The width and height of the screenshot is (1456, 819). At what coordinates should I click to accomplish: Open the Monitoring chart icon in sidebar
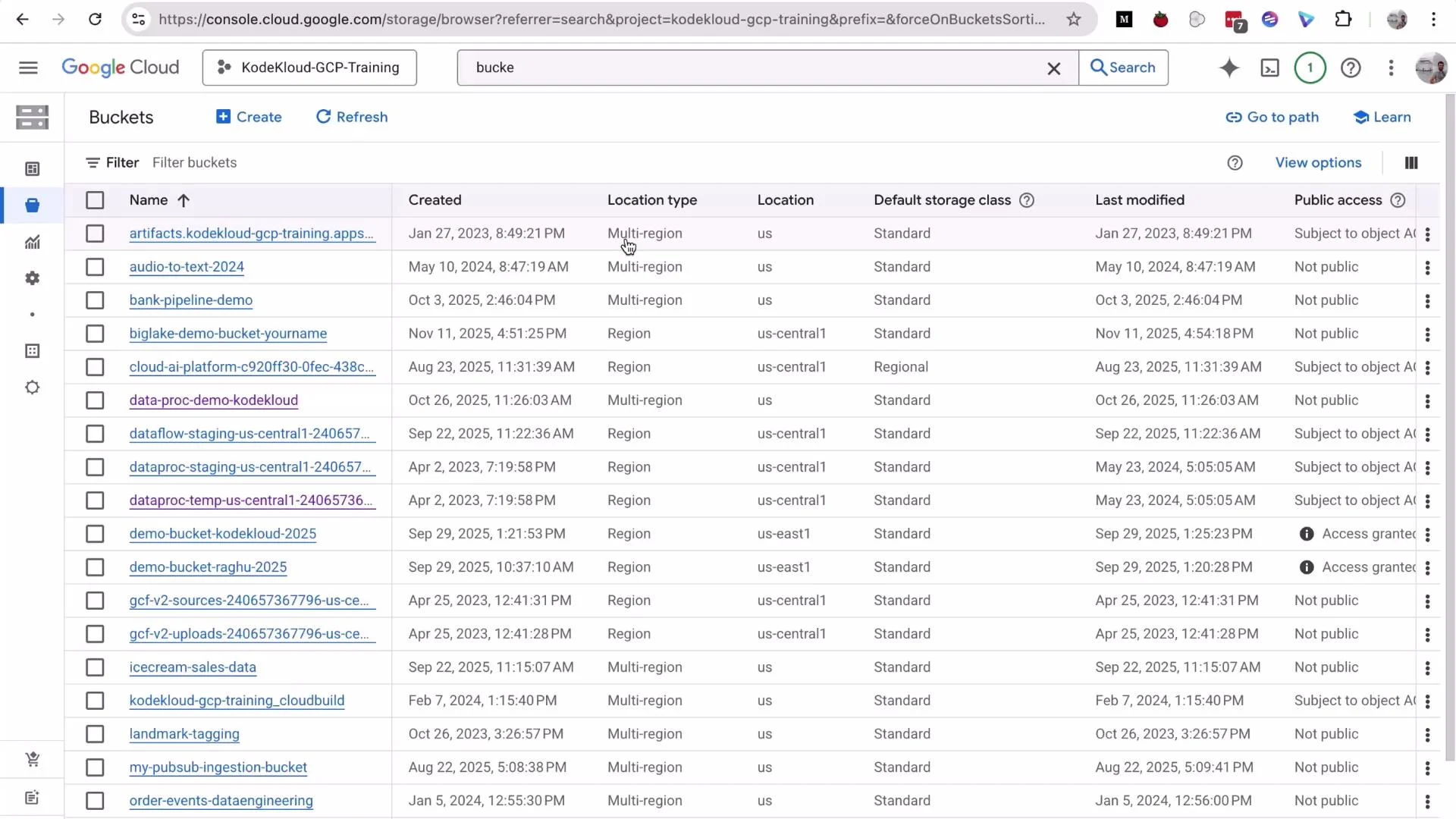click(x=32, y=242)
